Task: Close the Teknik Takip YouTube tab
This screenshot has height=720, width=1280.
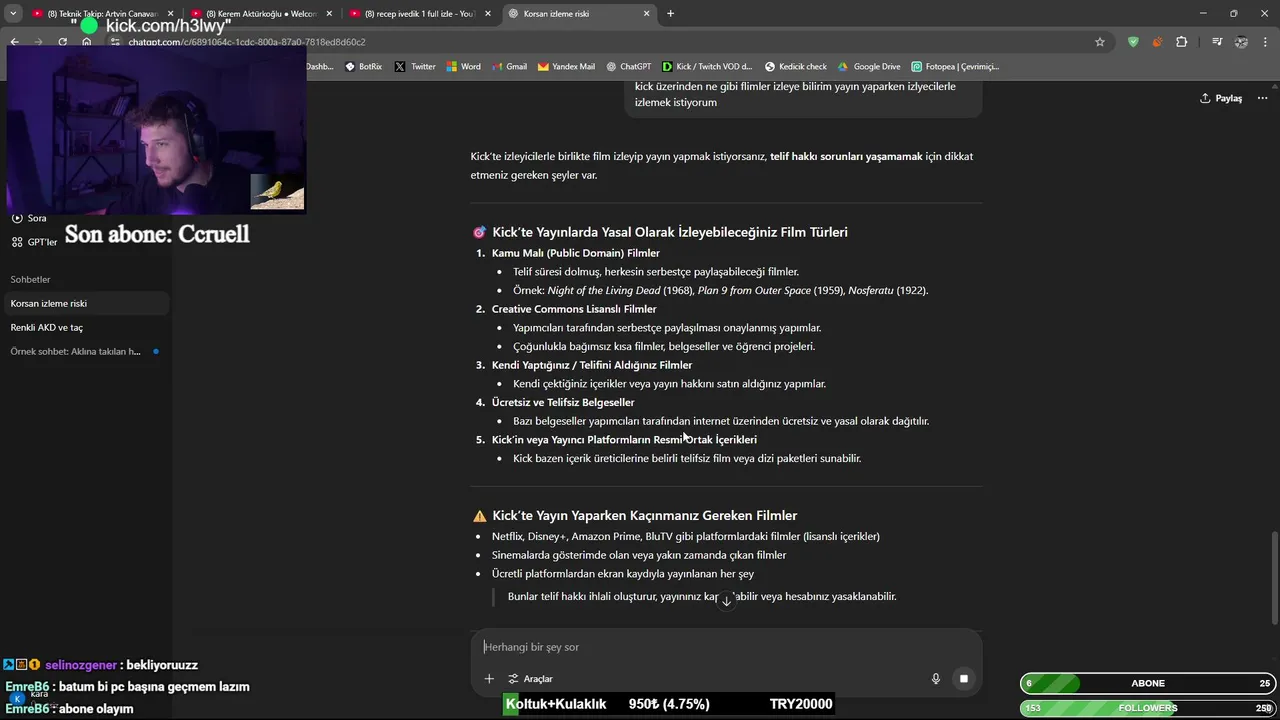Action: pyautogui.click(x=171, y=14)
